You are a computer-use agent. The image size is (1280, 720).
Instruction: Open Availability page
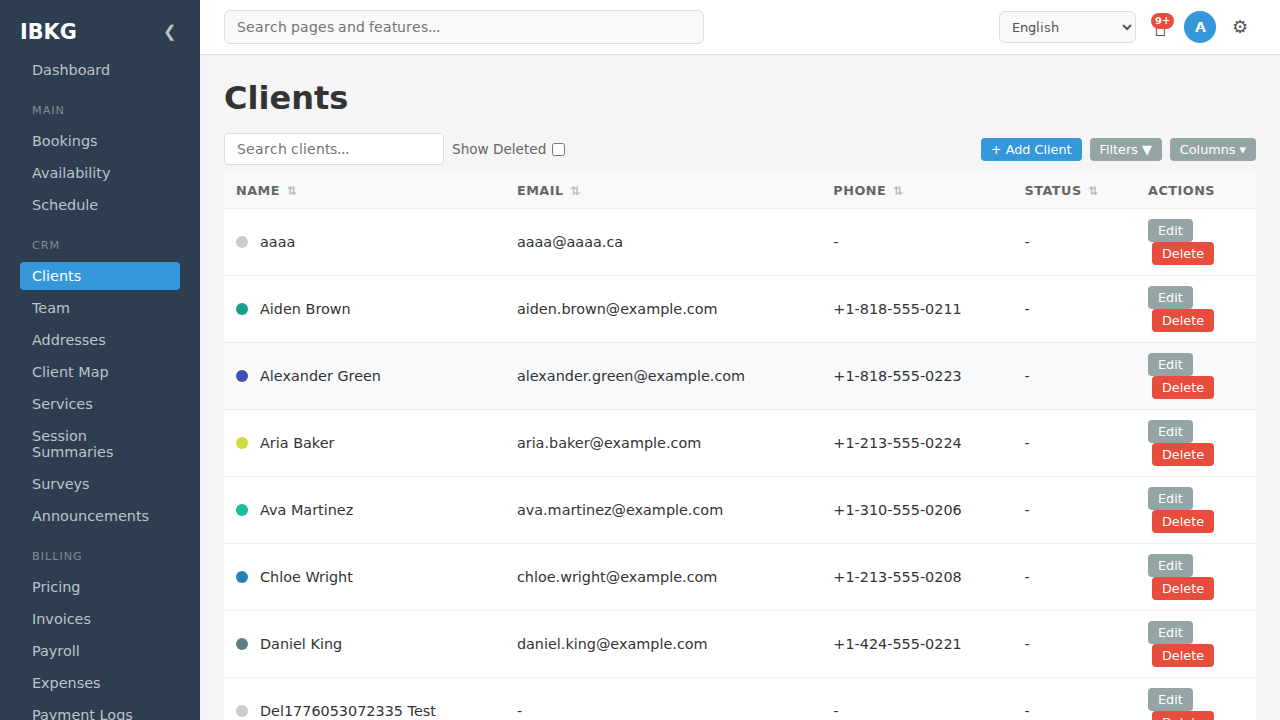(x=100, y=173)
